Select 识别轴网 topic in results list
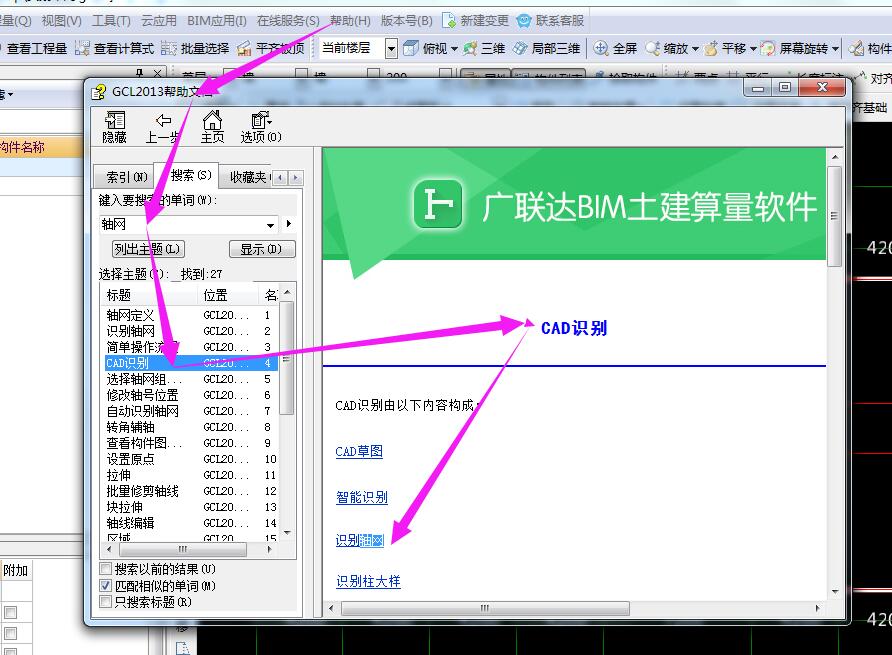 [191, 331]
